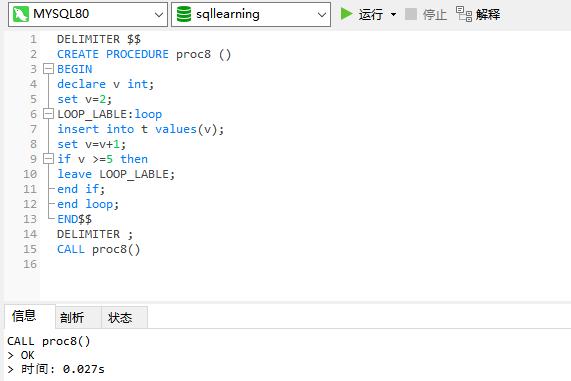The height and width of the screenshot is (381, 571).
Task: Click the 'declare v int;' line
Action: click(106, 84)
